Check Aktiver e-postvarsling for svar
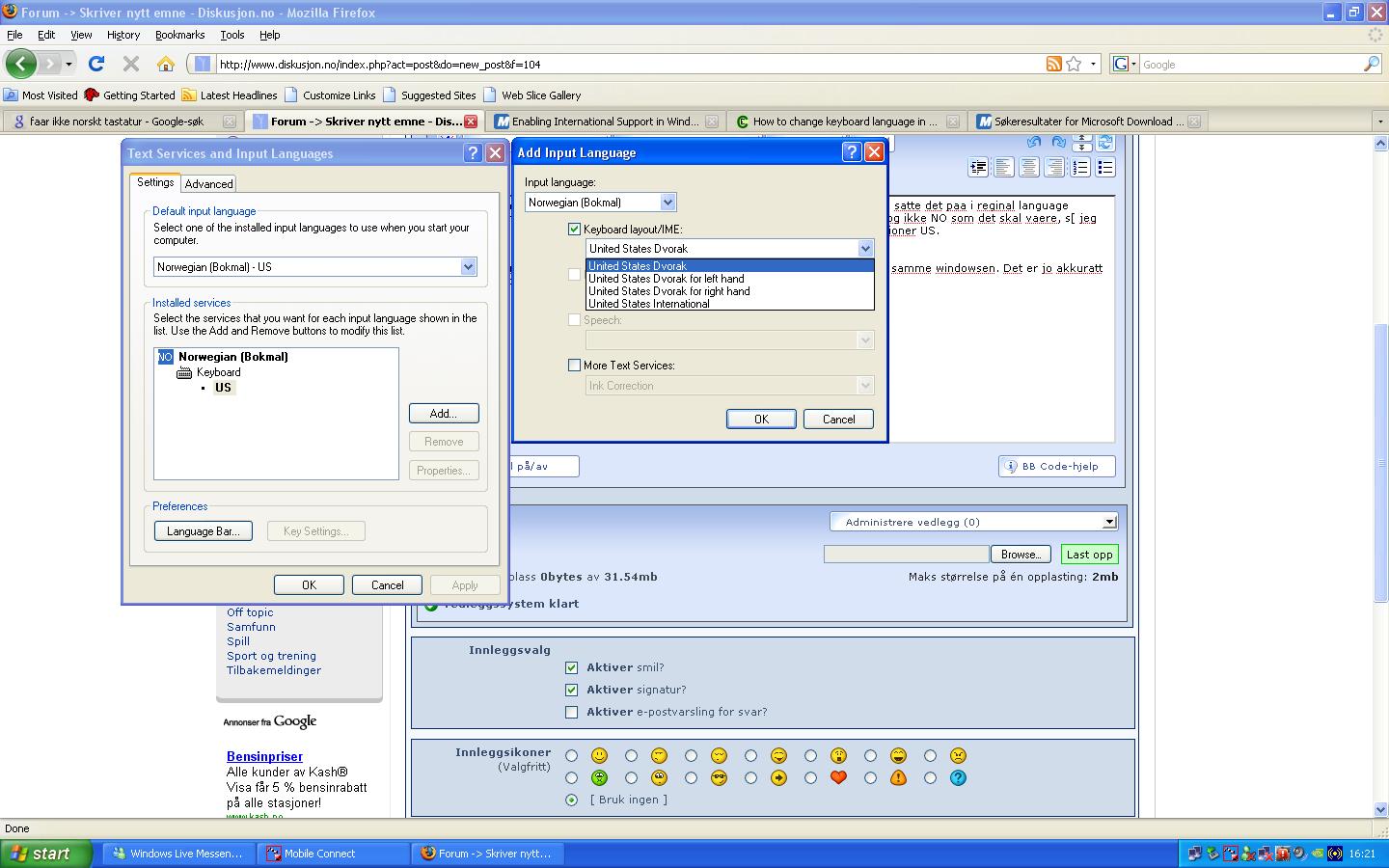This screenshot has width=1389, height=868. (571, 712)
